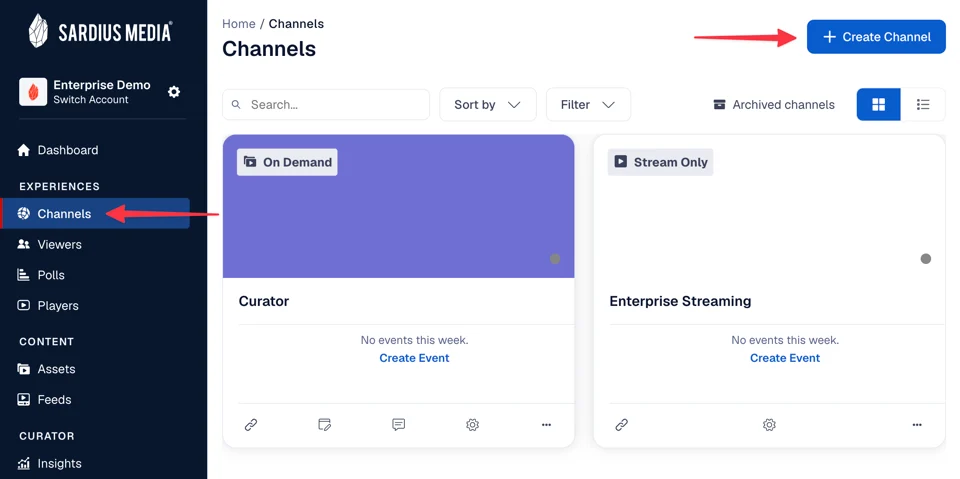Open Curator channel settings gear
The image size is (960, 479).
click(x=472, y=424)
